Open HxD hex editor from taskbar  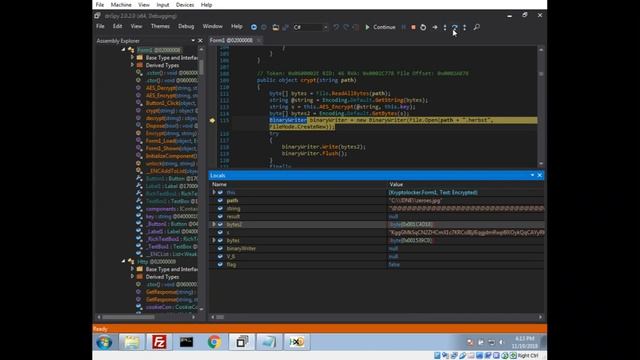297,342
